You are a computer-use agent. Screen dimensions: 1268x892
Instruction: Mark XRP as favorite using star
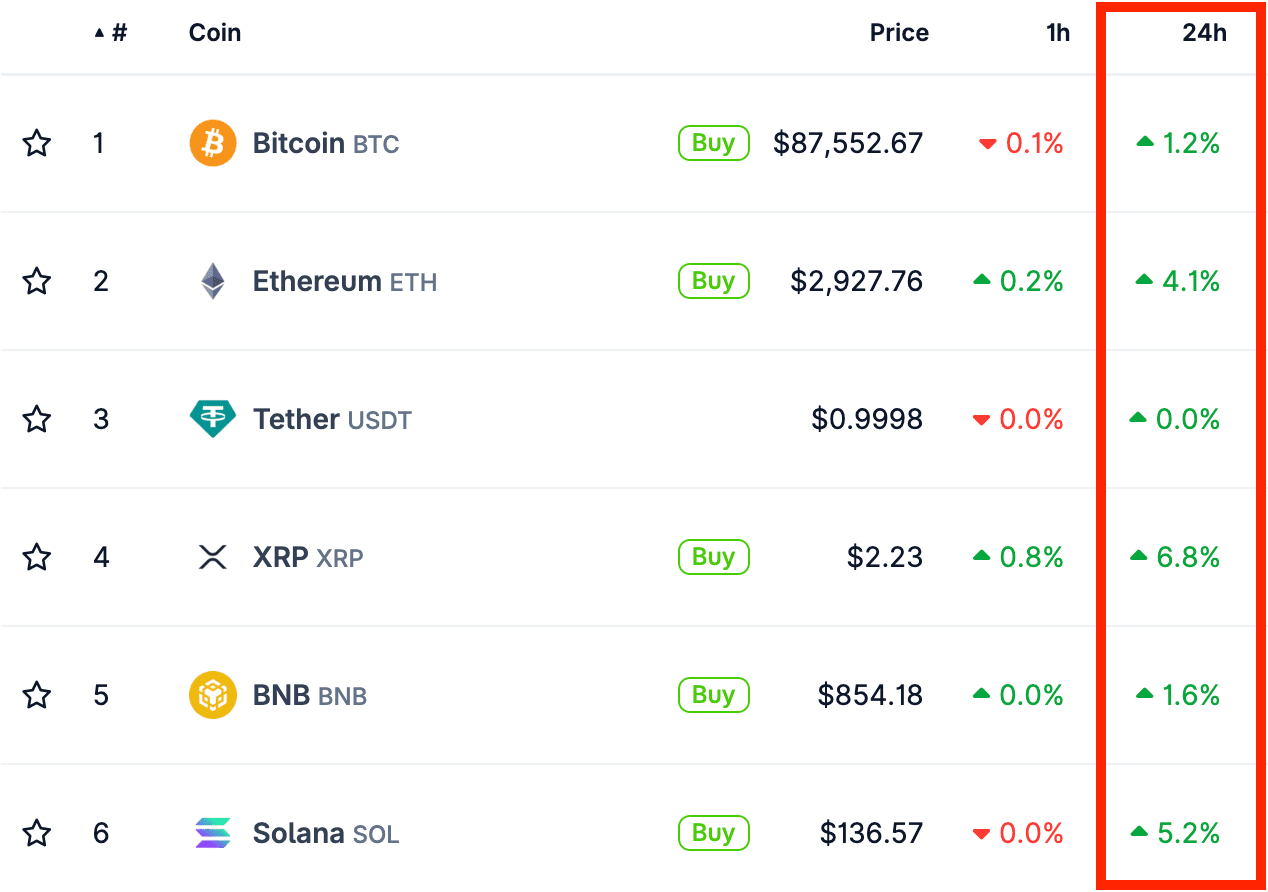pos(37,557)
